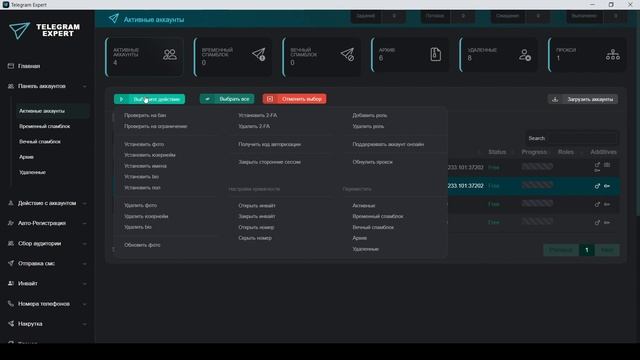Screen dimensions: 640x360
Task: Click the file icon on Архив card
Action: (x=436, y=54)
